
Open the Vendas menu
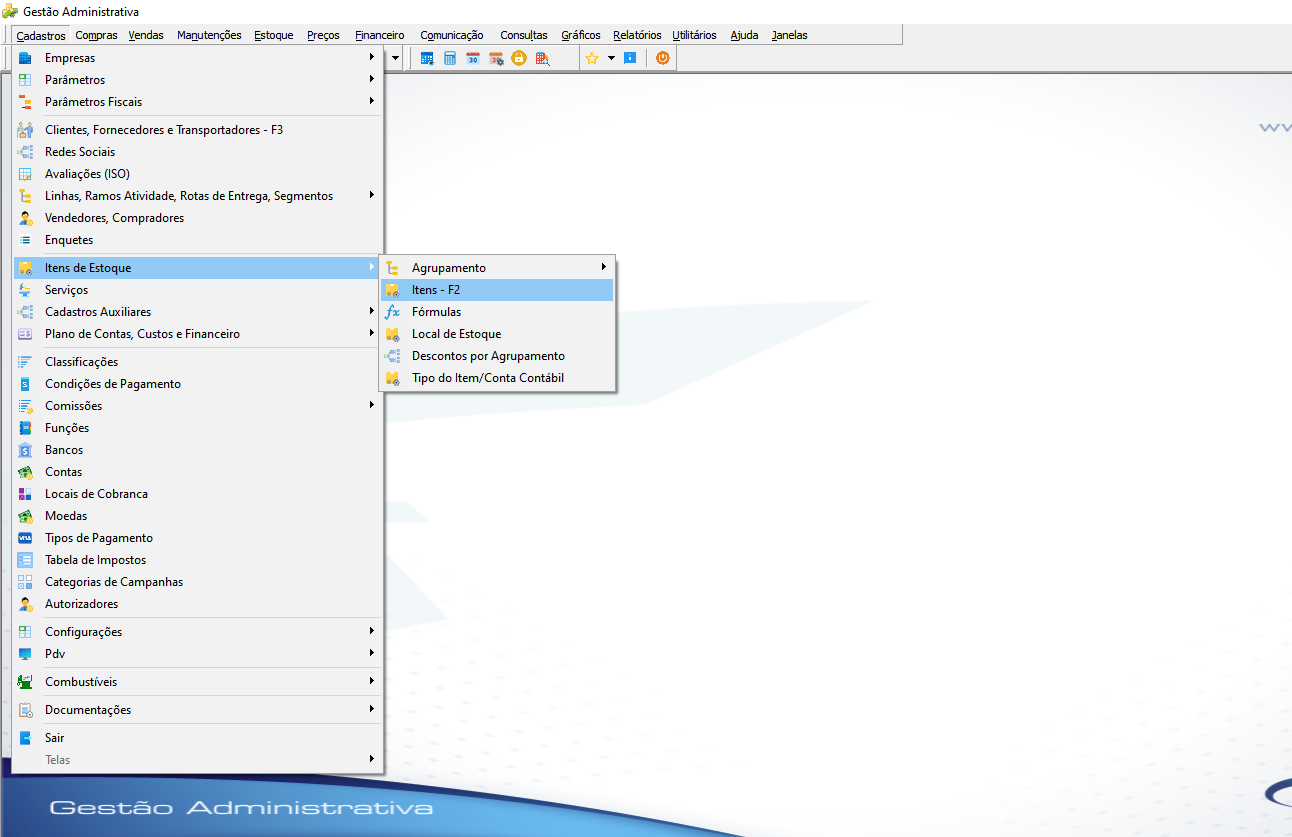pyautogui.click(x=146, y=35)
